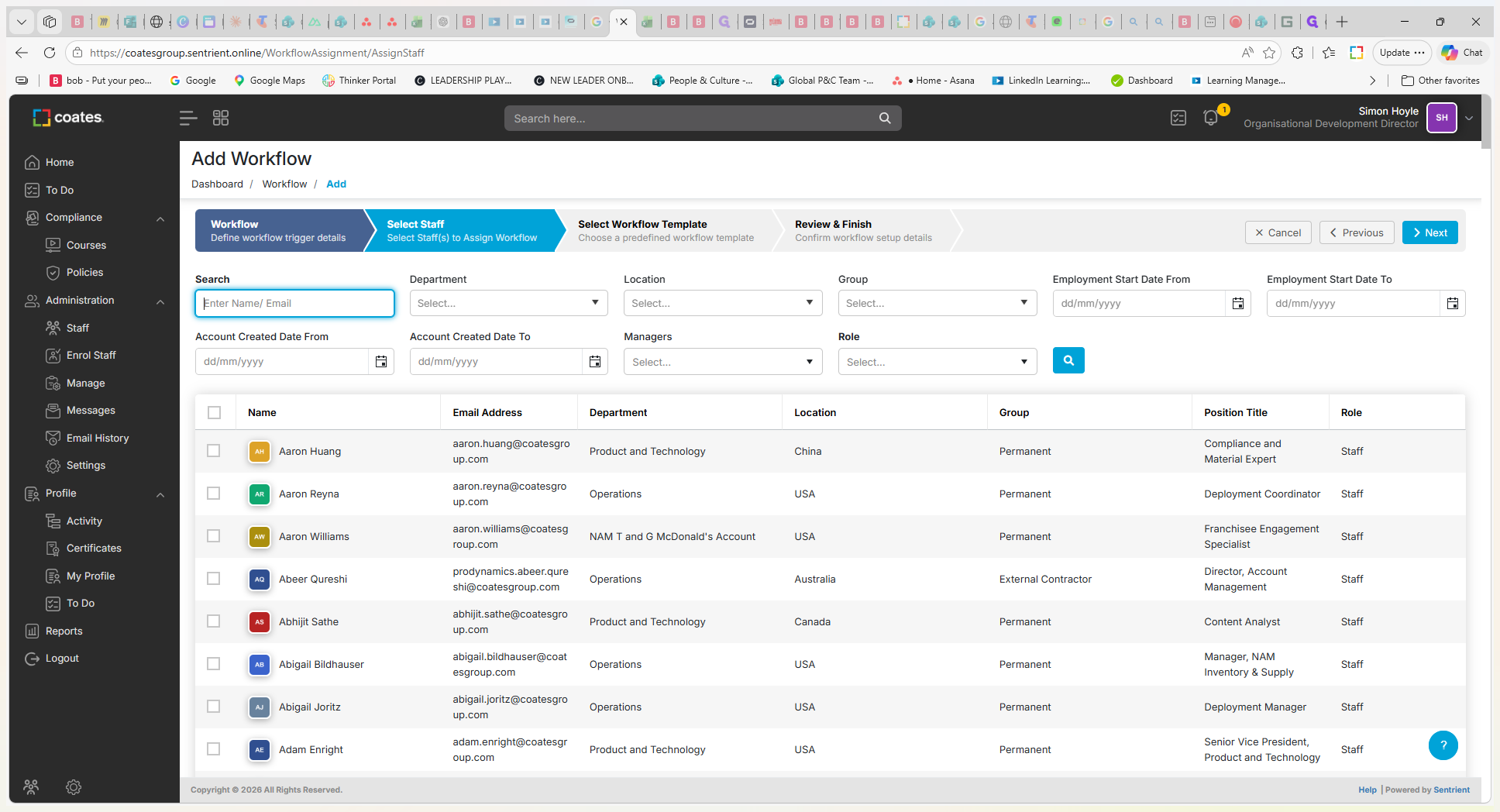This screenshot has height=812, width=1500.
Task: Open the Group filter dropdown
Action: point(937,303)
